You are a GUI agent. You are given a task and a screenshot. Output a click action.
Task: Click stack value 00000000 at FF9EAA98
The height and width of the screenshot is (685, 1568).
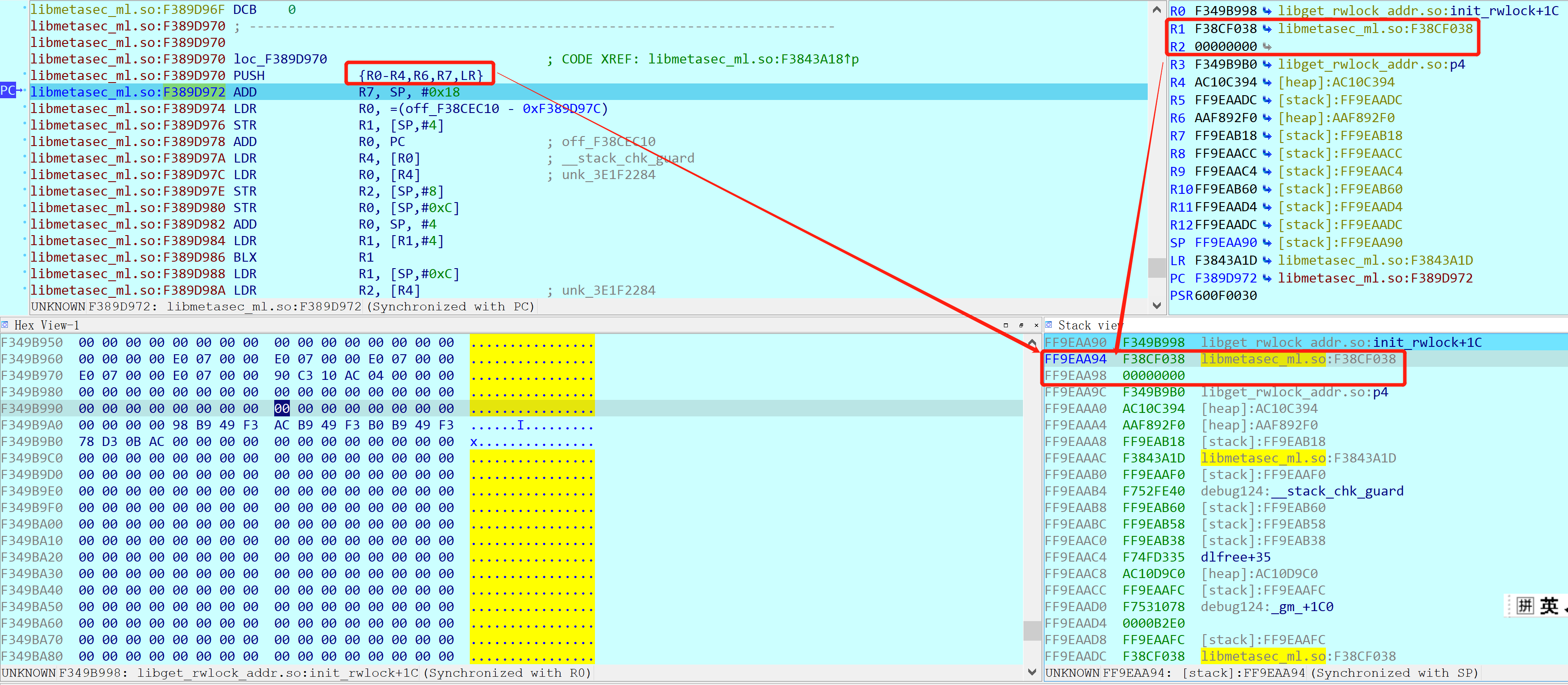pyautogui.click(x=1153, y=376)
